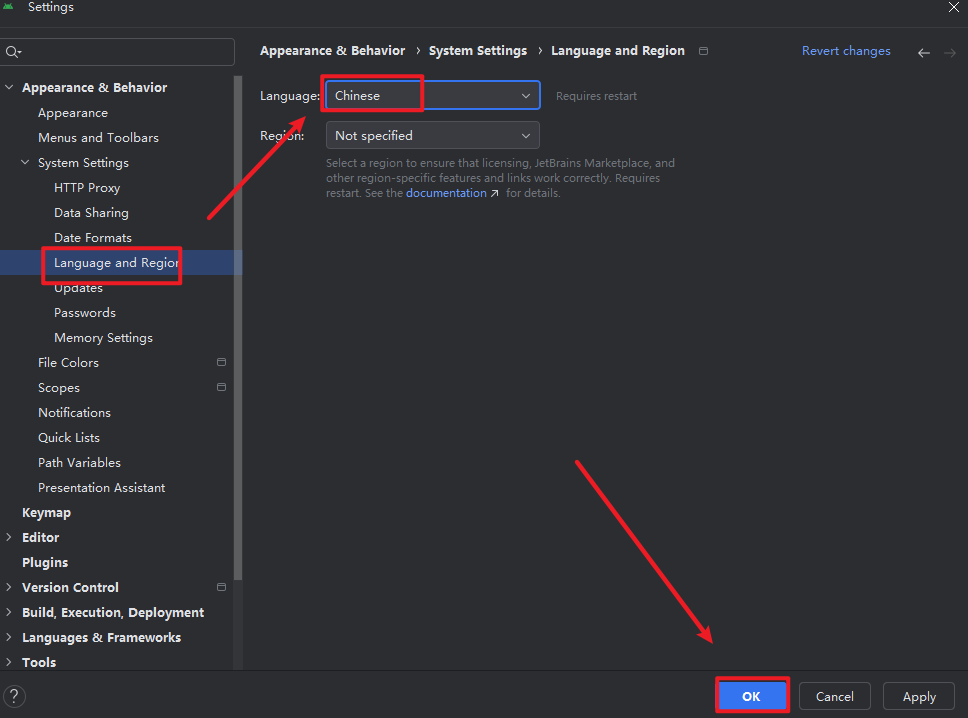Click inside the settings search field
The image size is (968, 718).
(125, 52)
